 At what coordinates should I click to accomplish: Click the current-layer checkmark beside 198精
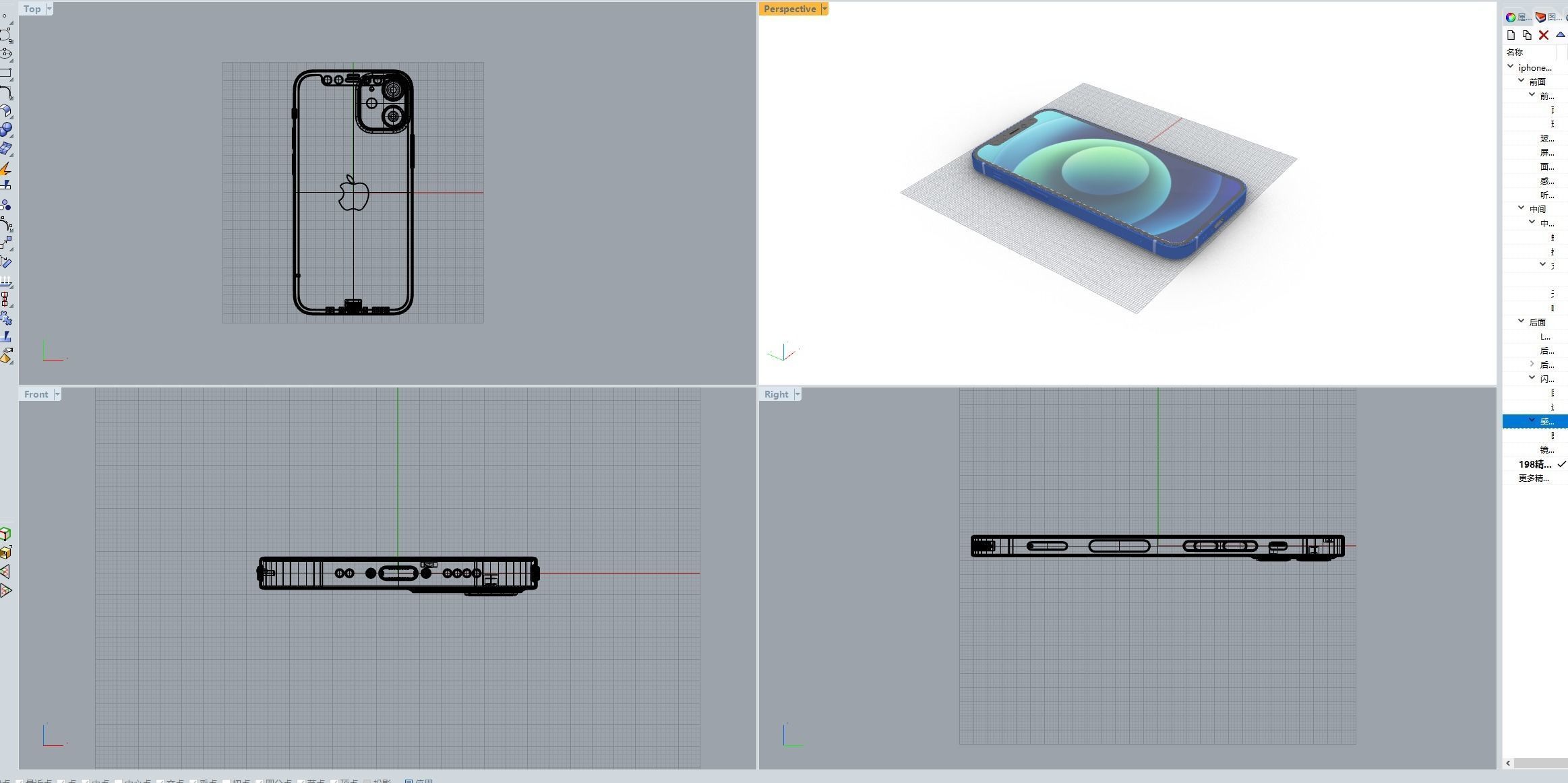1562,464
